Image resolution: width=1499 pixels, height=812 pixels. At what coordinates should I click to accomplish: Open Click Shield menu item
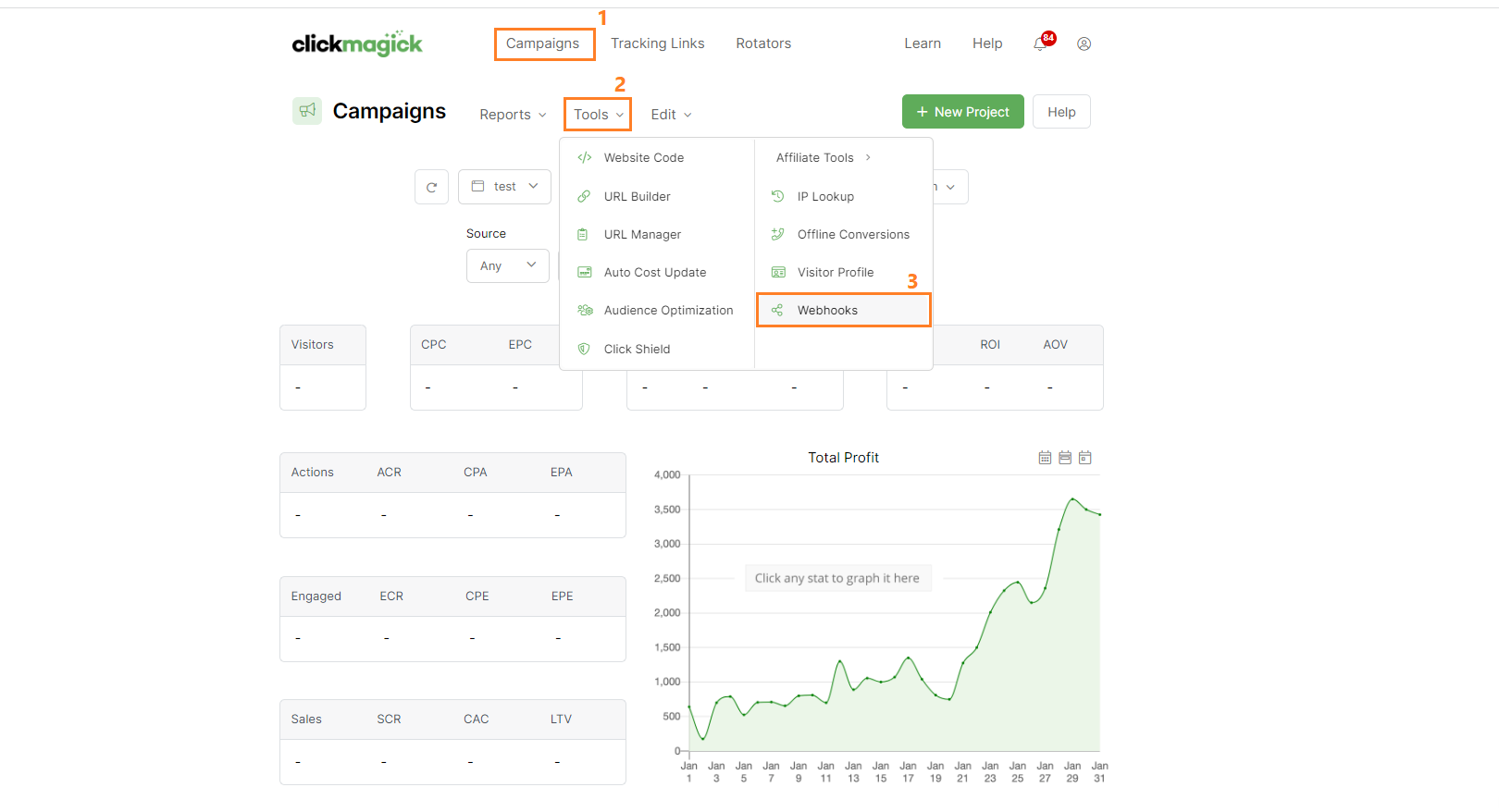[637, 350]
